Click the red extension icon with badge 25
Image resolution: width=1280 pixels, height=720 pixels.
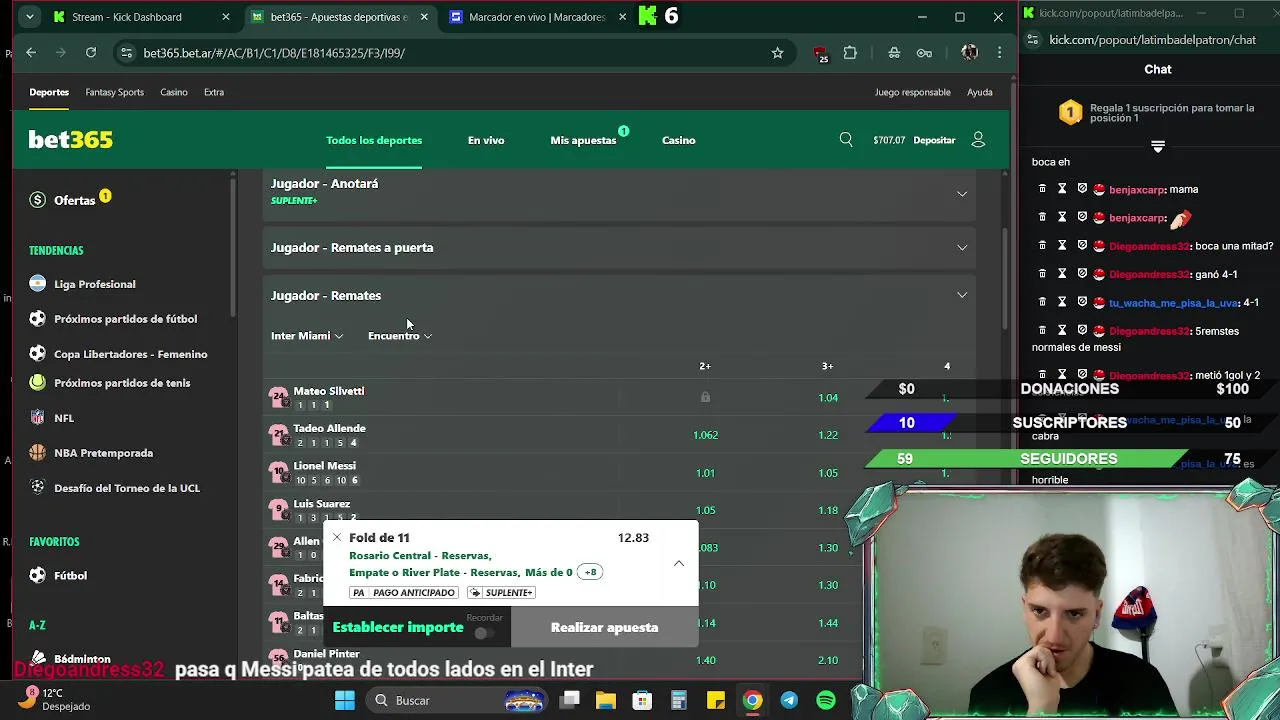click(821, 54)
